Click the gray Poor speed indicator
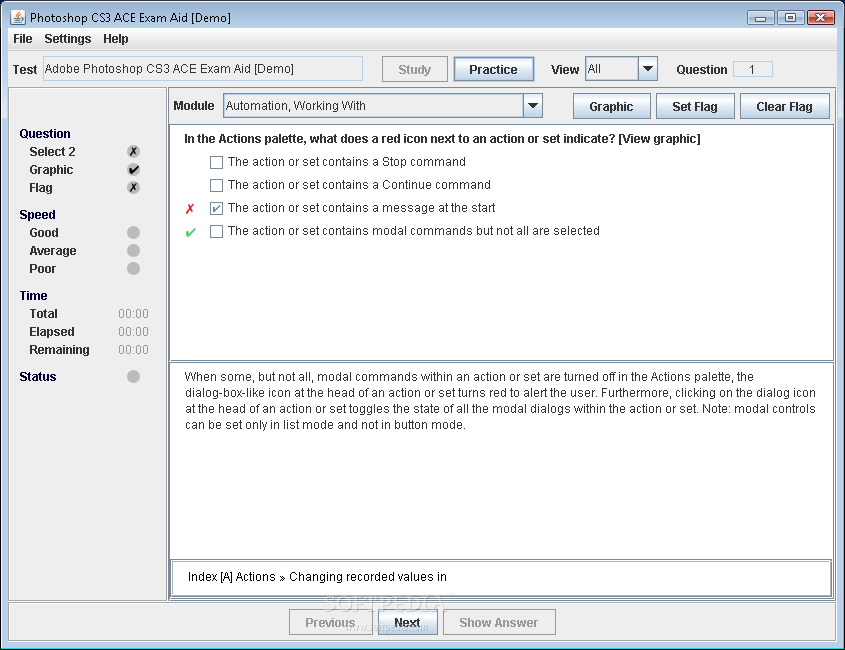The height and width of the screenshot is (650, 845). 133,268
